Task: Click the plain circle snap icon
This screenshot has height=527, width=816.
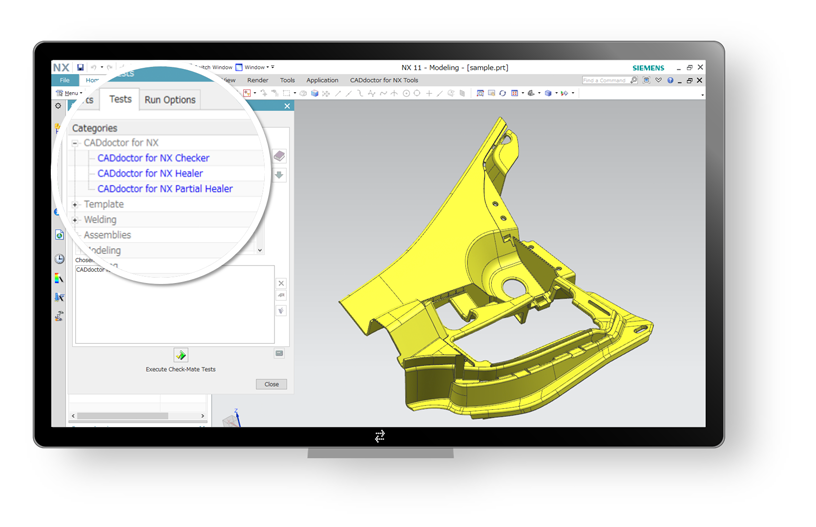Action: [417, 94]
